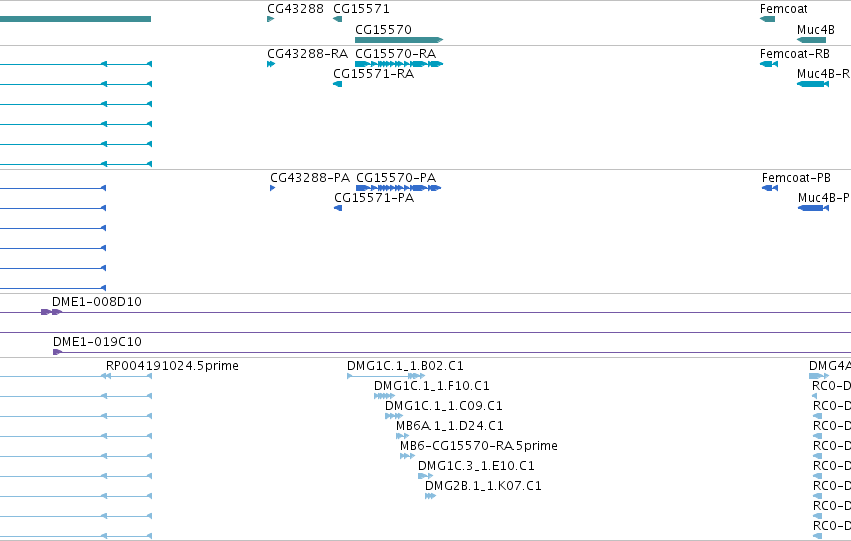Select the CG15571 gene label
This screenshot has height=541, width=851.
coord(361,9)
